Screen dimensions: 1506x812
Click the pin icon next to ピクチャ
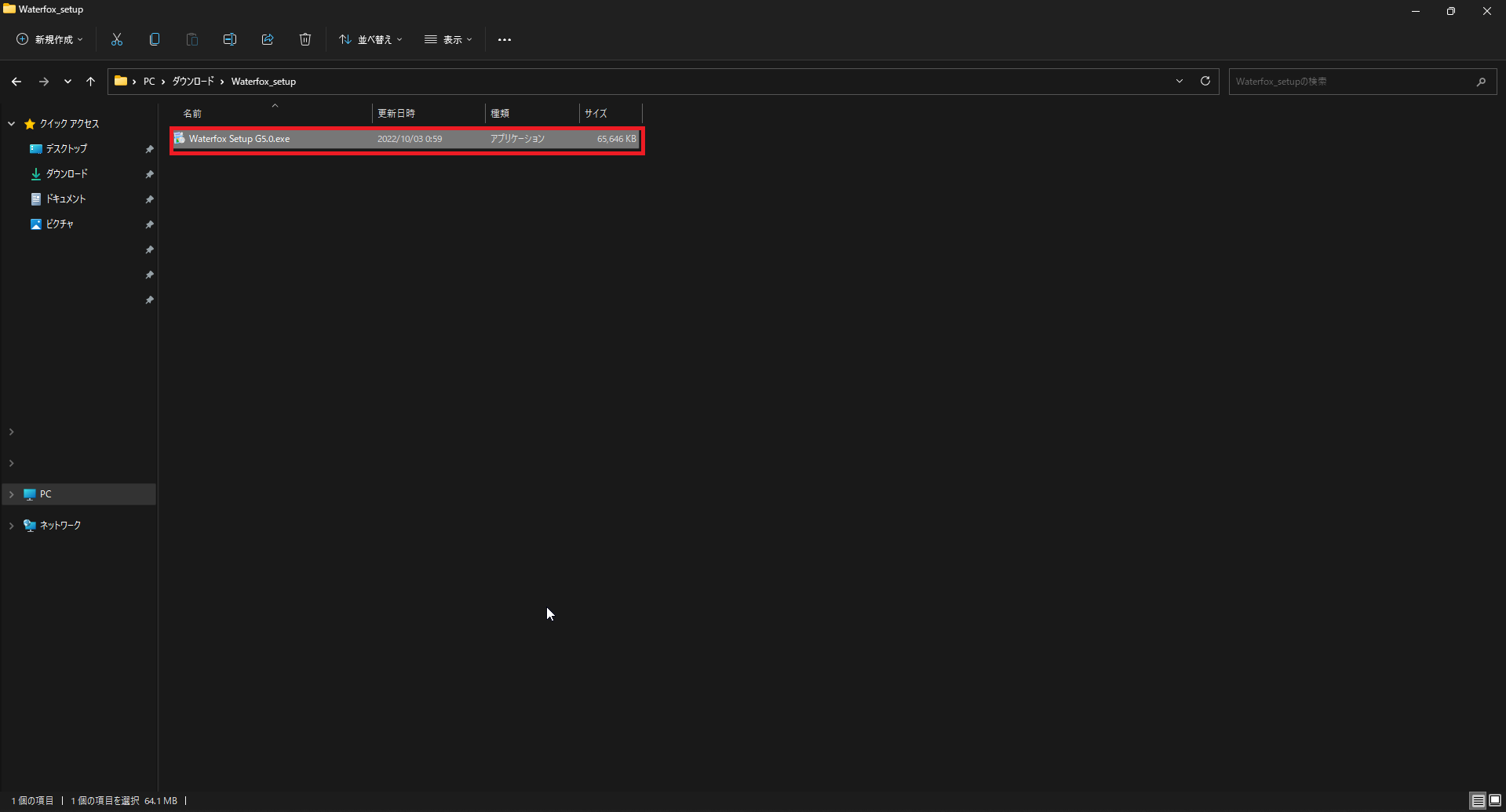149,224
